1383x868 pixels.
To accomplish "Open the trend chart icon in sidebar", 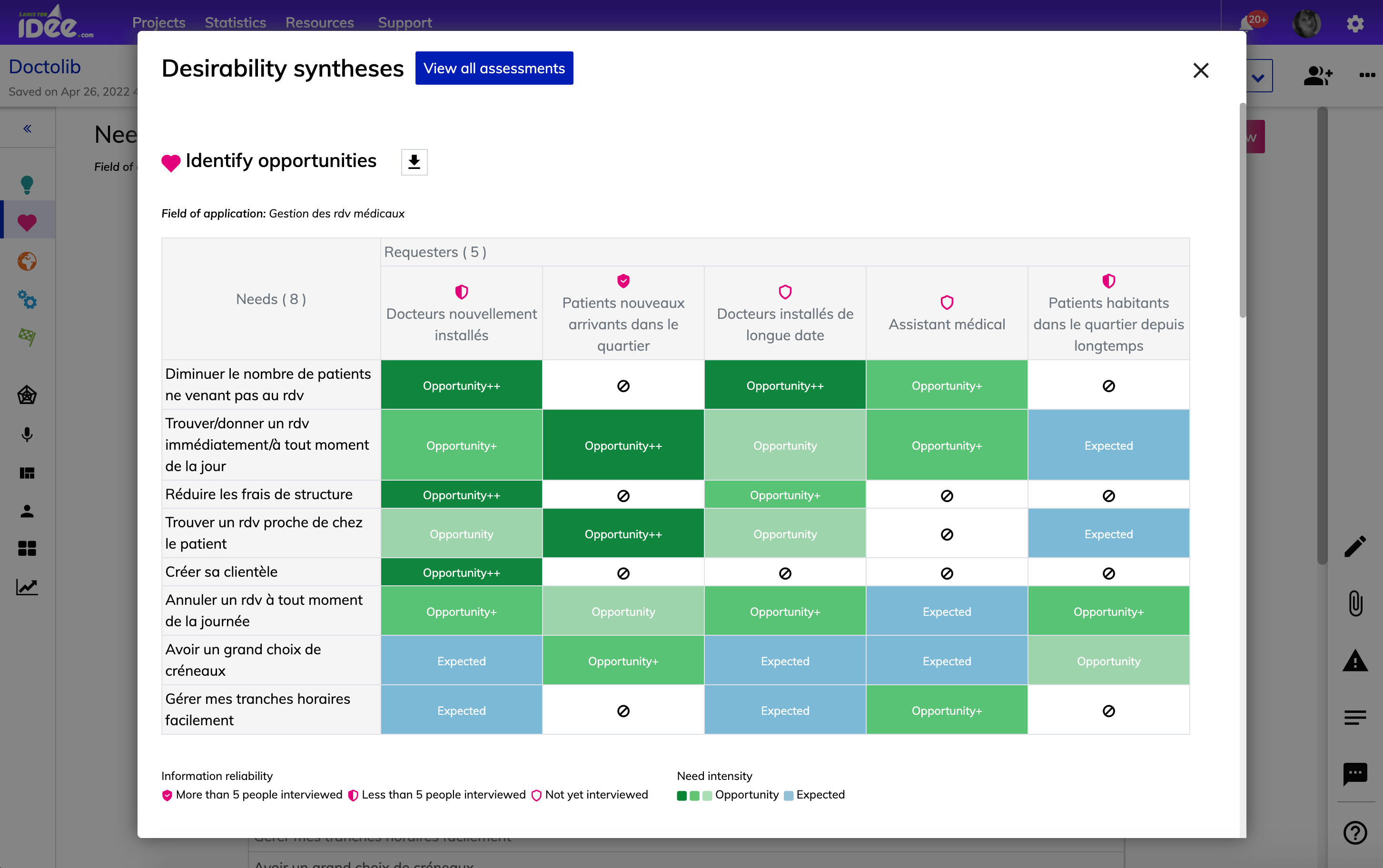I will pos(27,587).
